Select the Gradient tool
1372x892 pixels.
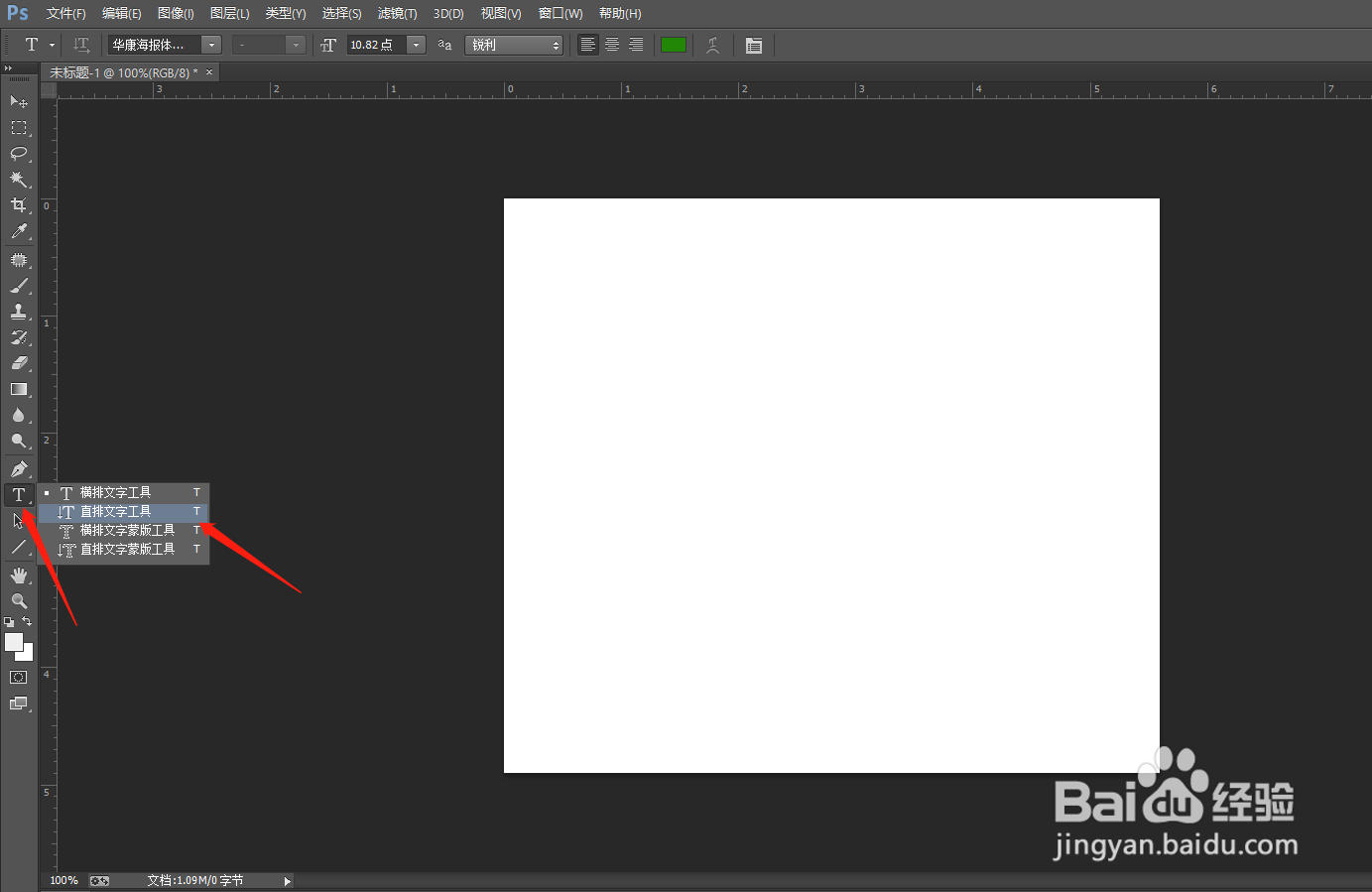click(x=19, y=389)
